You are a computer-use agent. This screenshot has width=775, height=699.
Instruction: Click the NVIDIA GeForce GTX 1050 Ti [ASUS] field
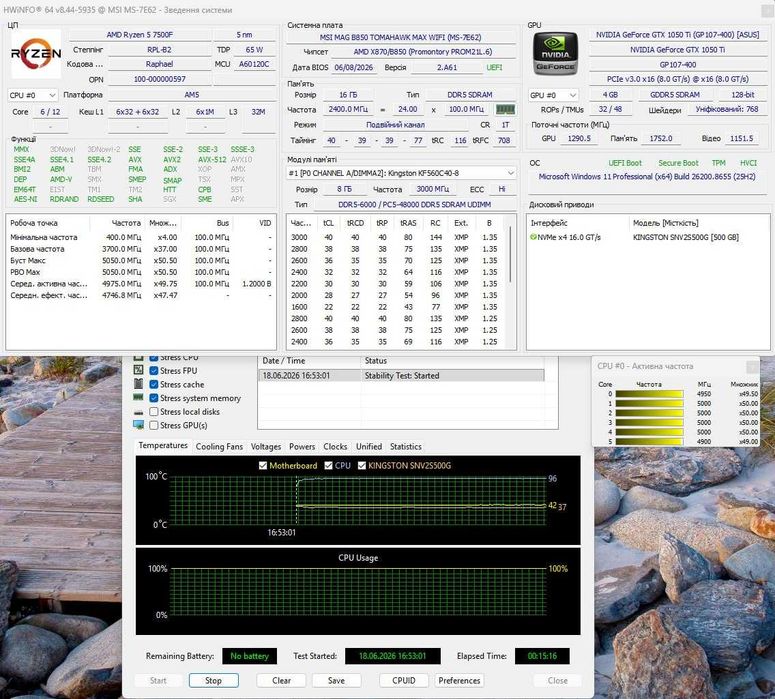click(x=677, y=35)
